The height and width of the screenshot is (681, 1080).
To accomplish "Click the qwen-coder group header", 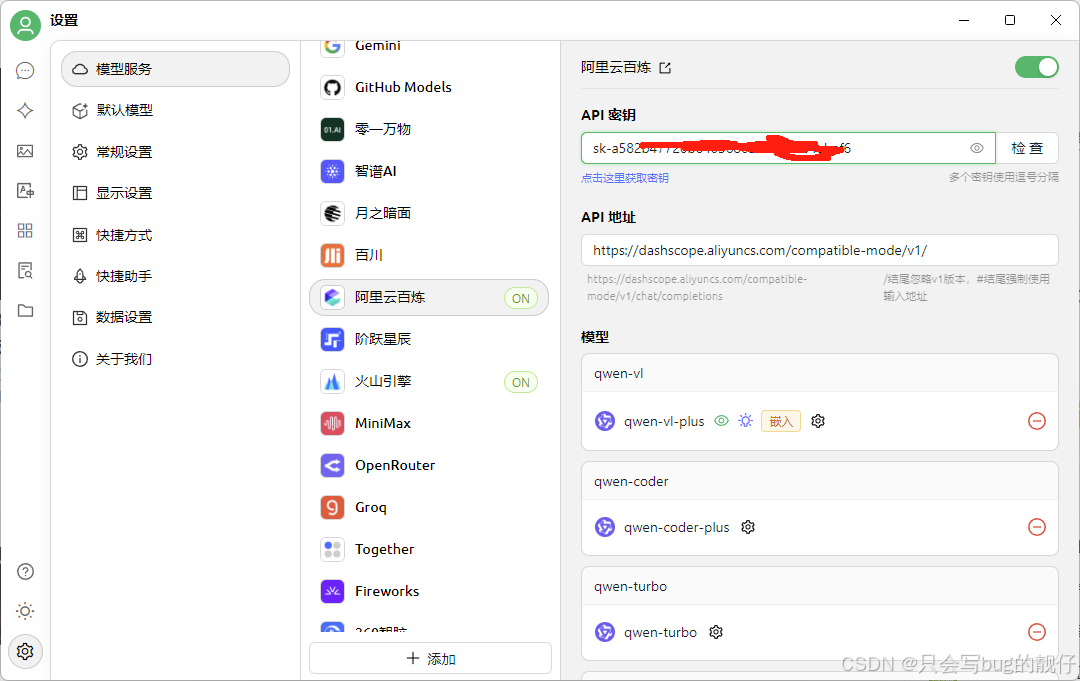I will [x=820, y=481].
